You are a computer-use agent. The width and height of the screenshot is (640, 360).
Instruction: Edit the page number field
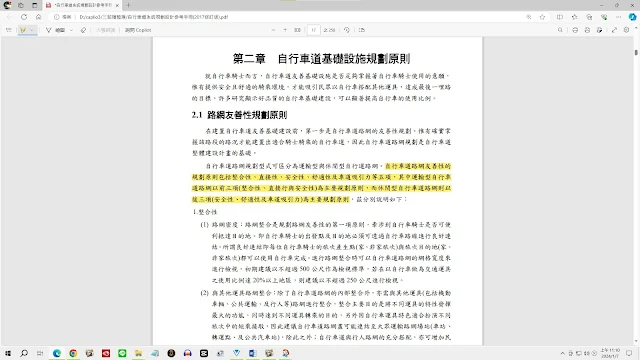coord(313,30)
